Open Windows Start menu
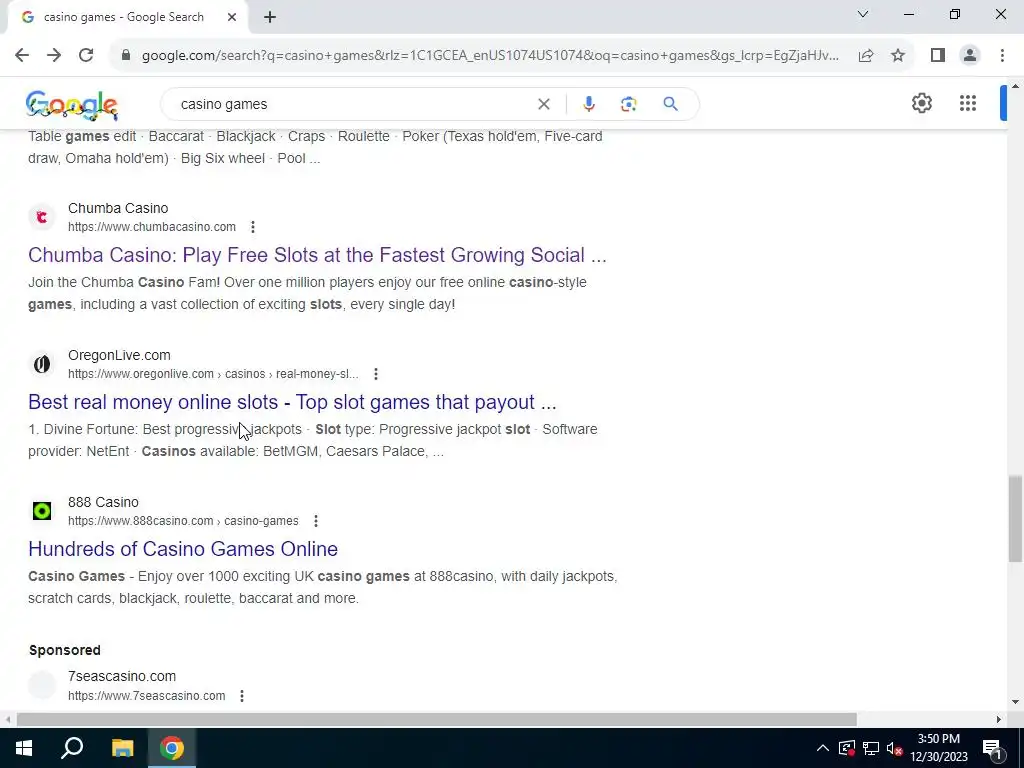The image size is (1024, 768). click(24, 748)
